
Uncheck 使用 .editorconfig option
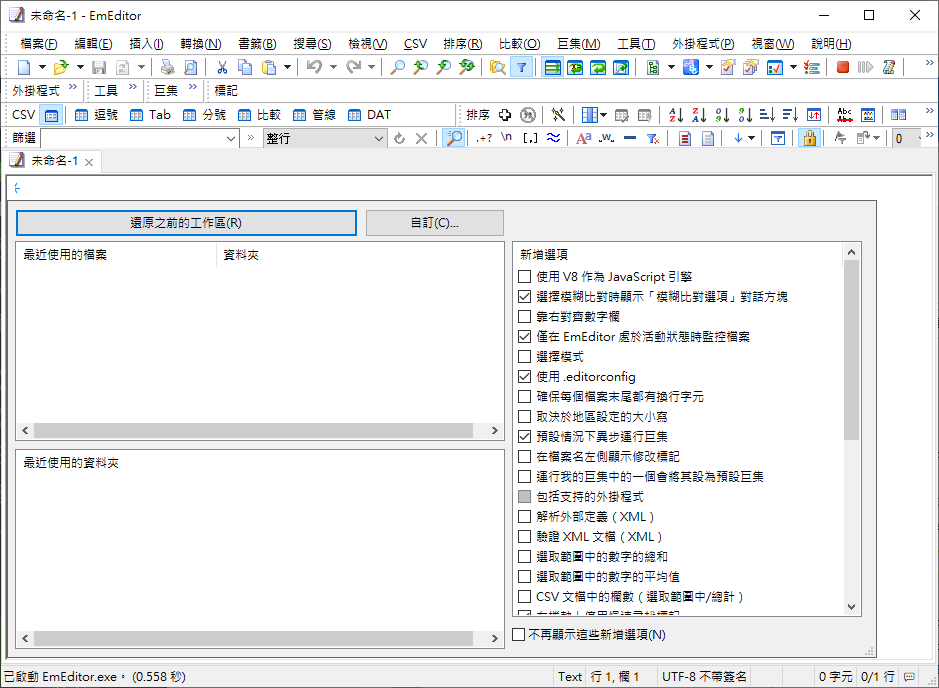tap(525, 377)
